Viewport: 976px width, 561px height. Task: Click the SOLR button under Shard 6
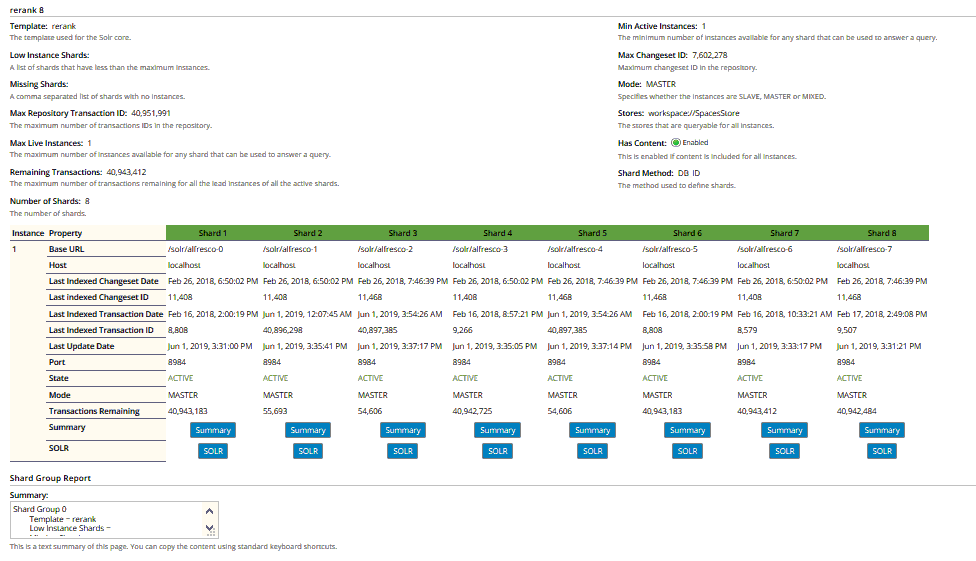tap(687, 451)
